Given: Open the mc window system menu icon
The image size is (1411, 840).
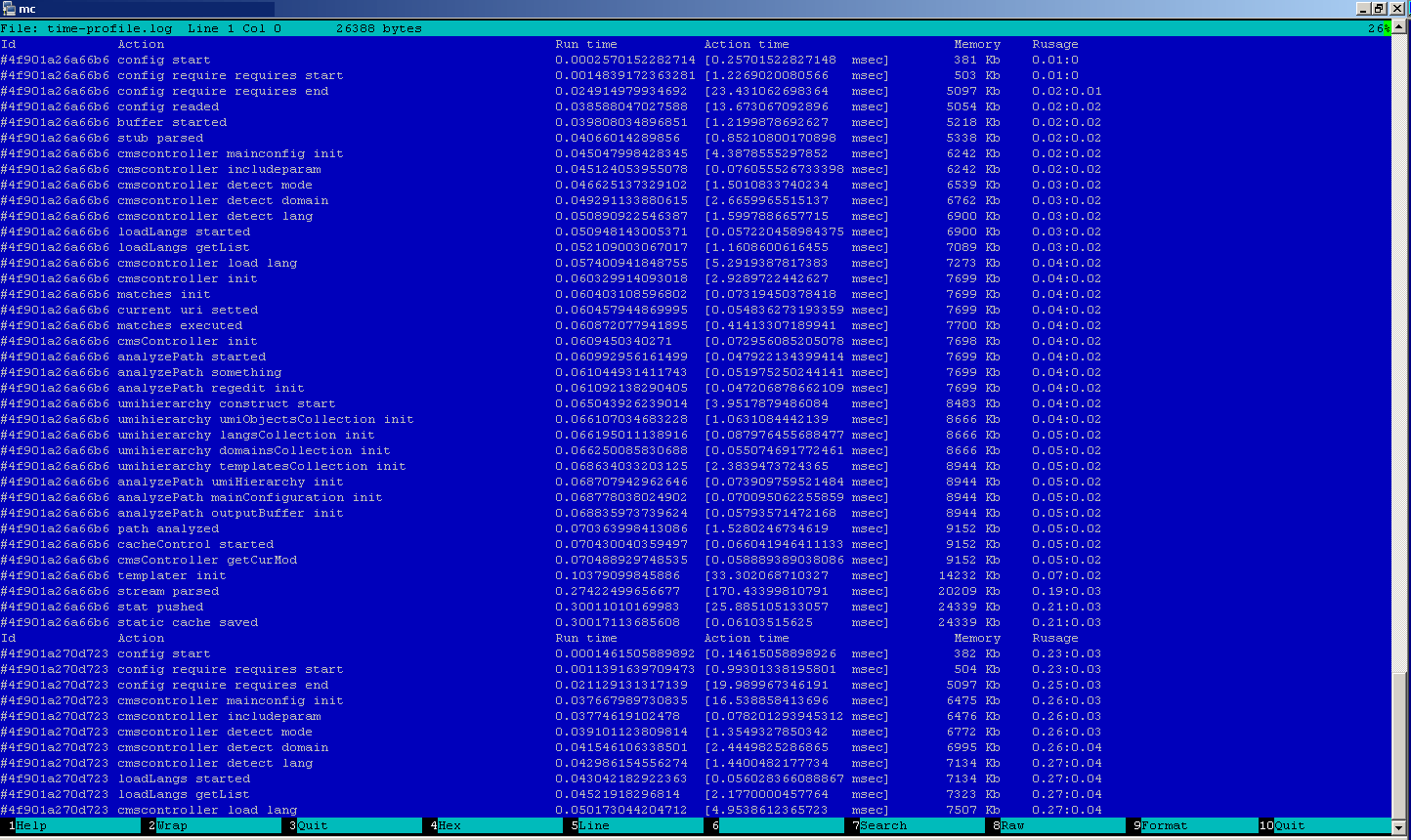Looking at the screenshot, I should click(x=9, y=9).
